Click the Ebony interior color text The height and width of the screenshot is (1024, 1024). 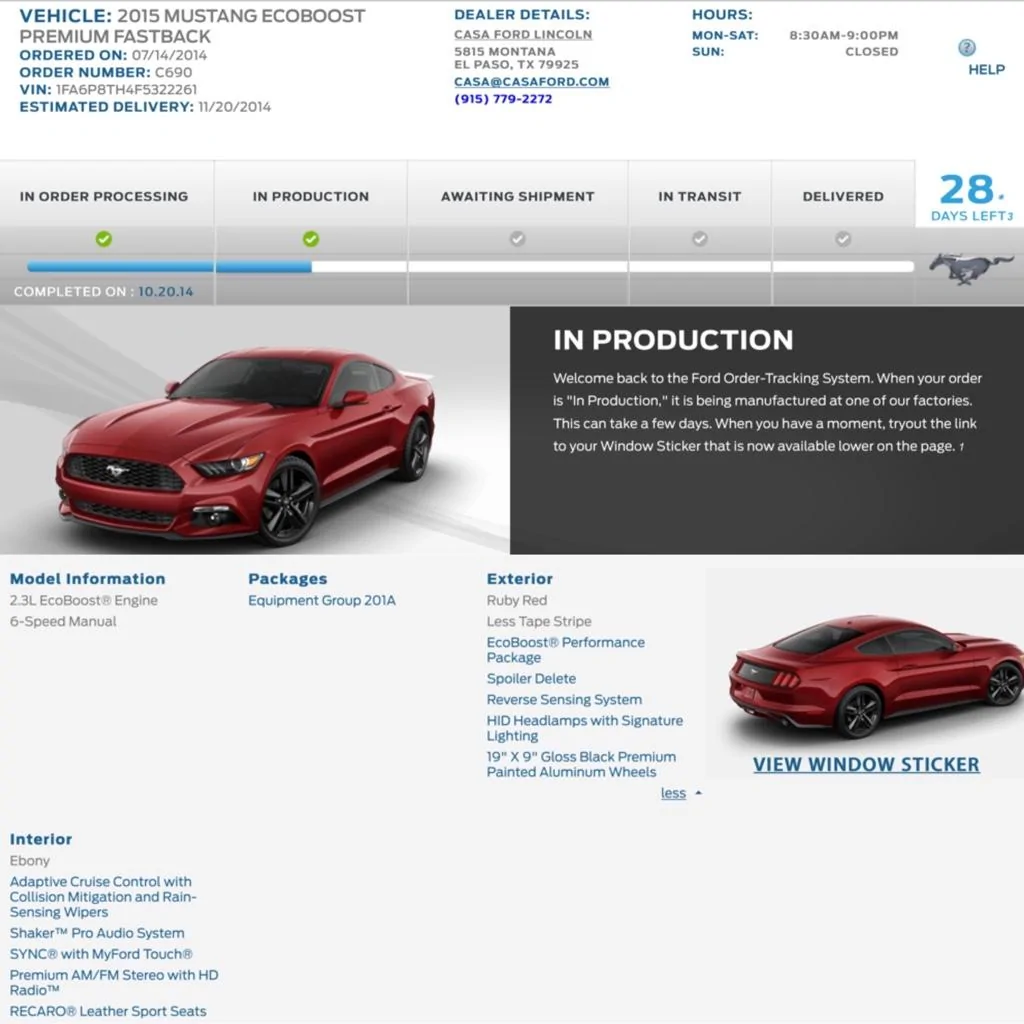point(29,861)
